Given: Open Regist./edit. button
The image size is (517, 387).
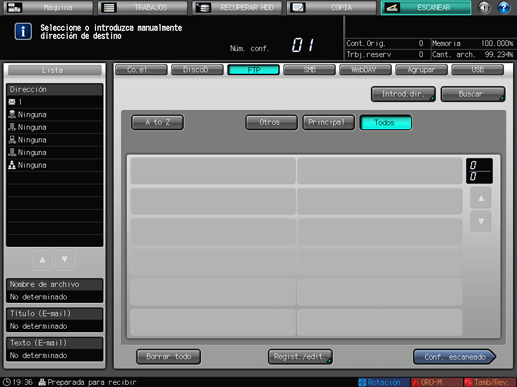Looking at the screenshot, I should (300, 357).
